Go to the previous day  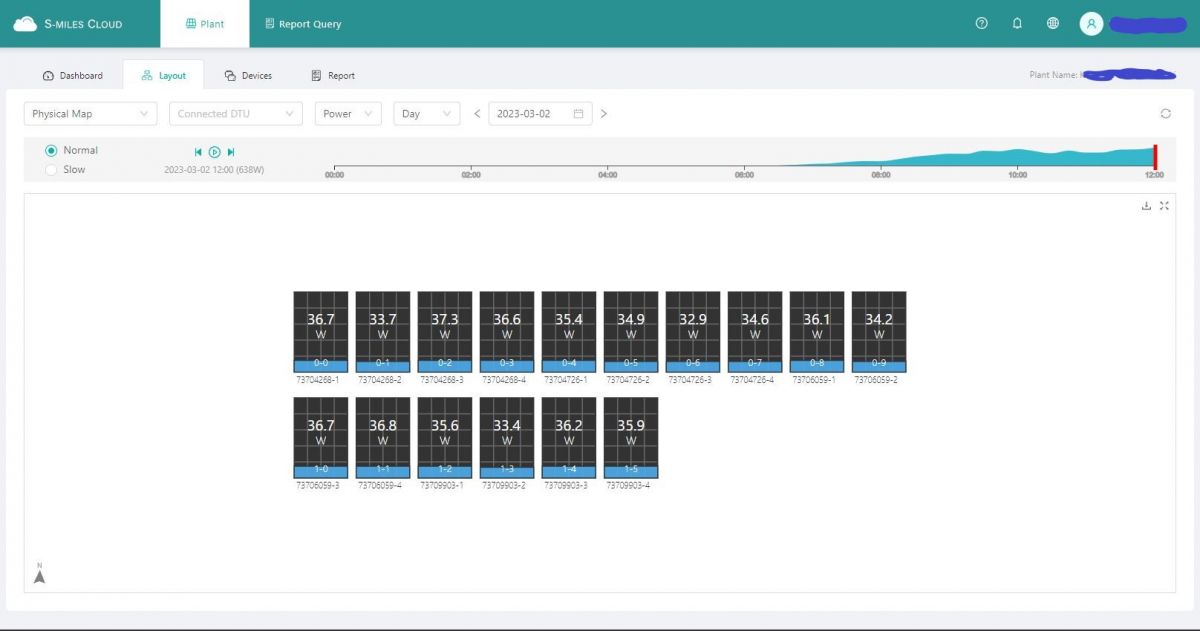point(477,114)
